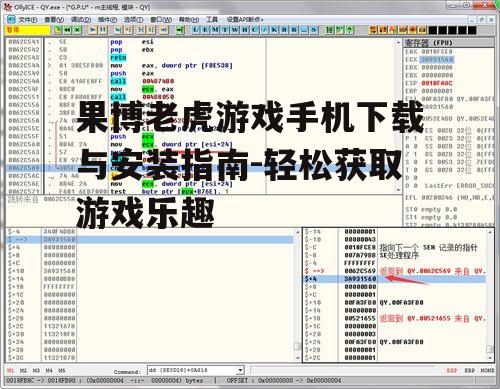Switch to the M4 memory tab
Image resolution: width=500 pixels, height=389 pixels.
pos(49,371)
